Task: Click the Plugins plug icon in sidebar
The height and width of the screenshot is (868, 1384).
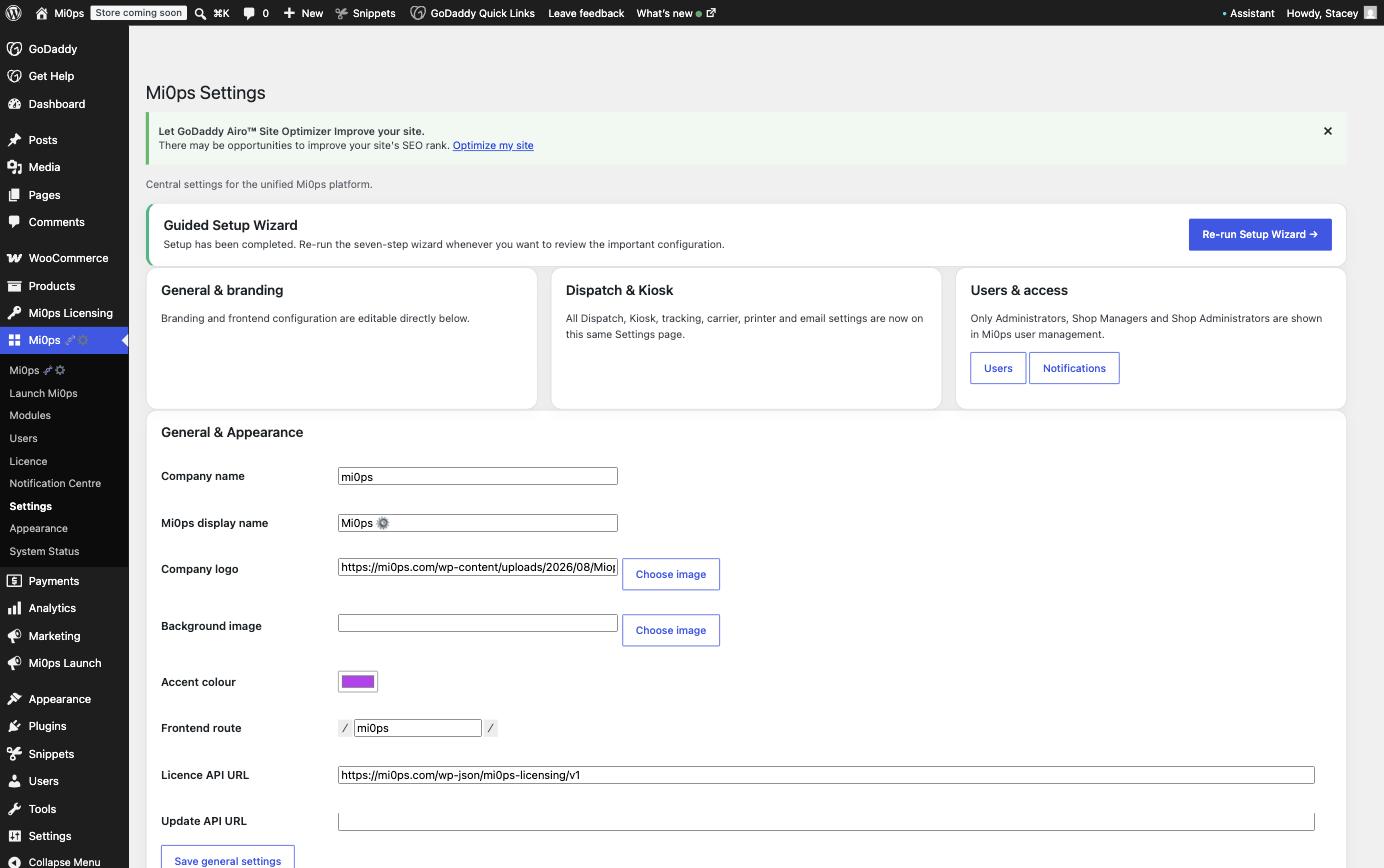Action: click(x=14, y=726)
